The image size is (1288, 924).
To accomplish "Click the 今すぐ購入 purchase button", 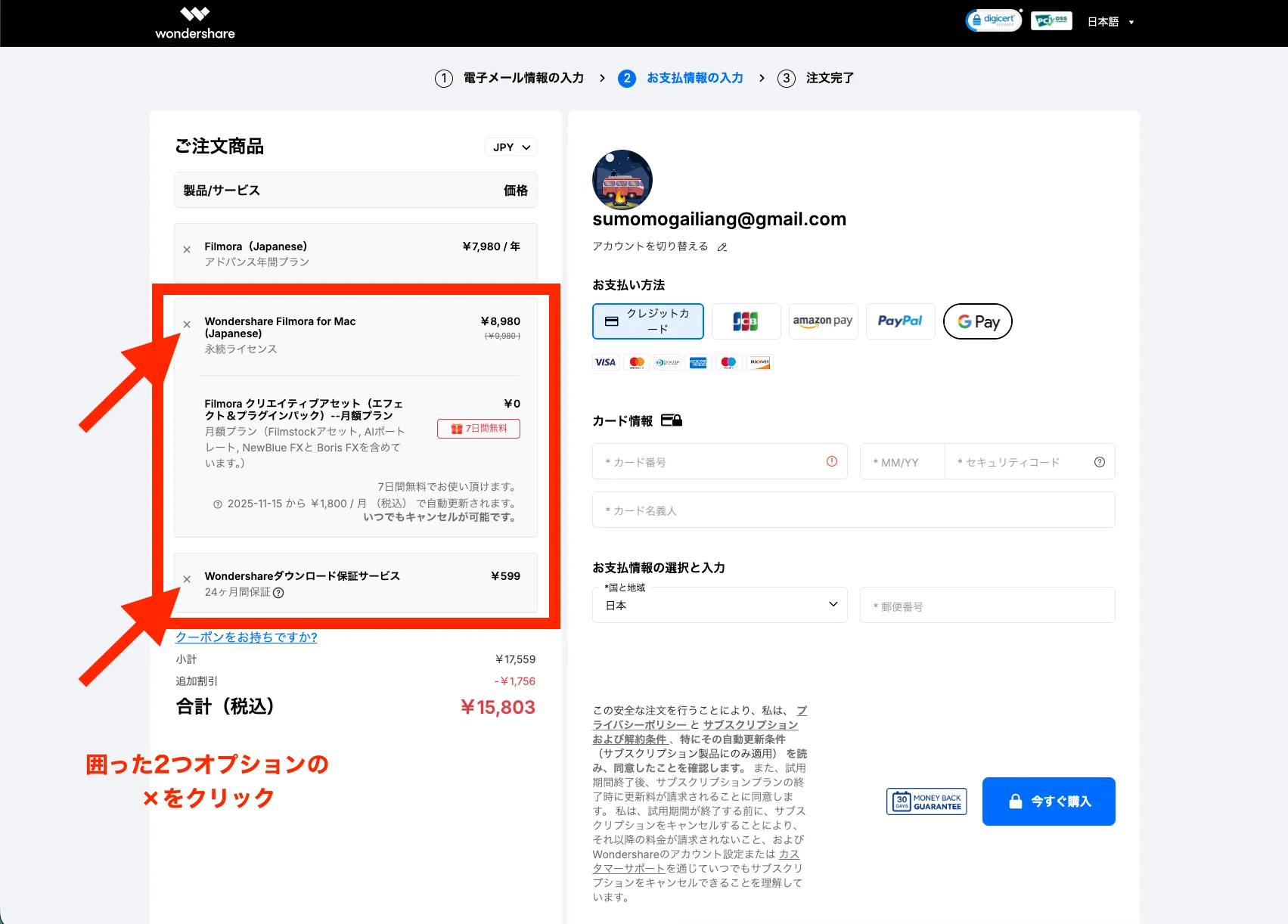I will (x=1048, y=801).
